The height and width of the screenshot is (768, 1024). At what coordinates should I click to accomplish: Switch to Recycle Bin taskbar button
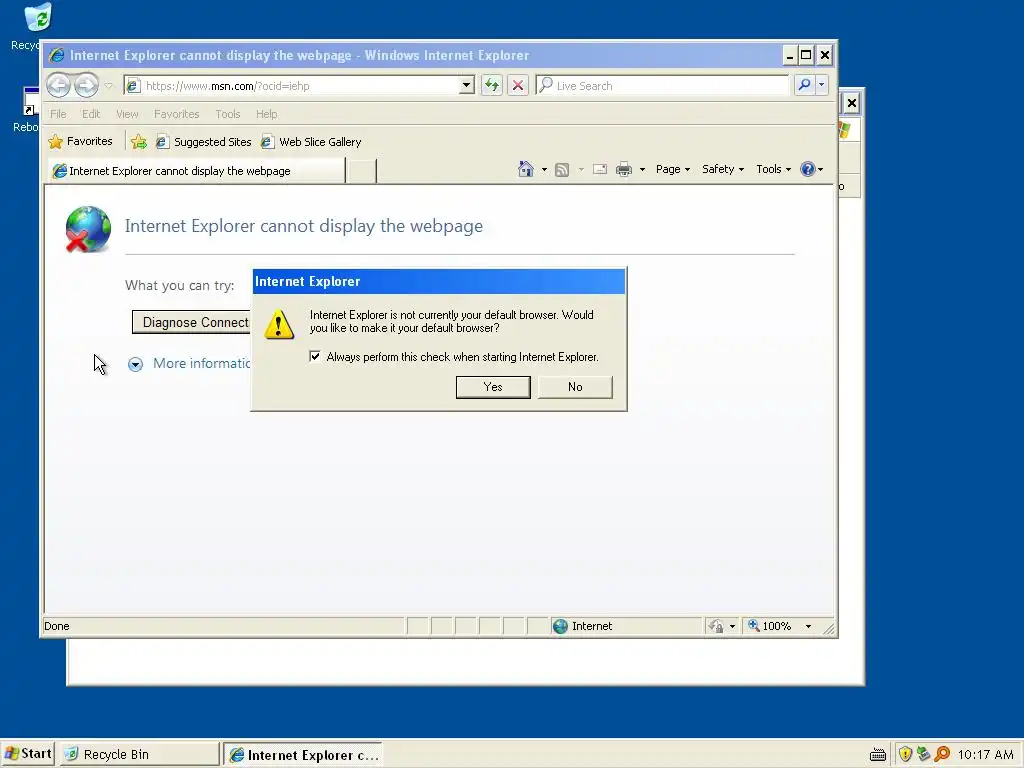coord(139,754)
